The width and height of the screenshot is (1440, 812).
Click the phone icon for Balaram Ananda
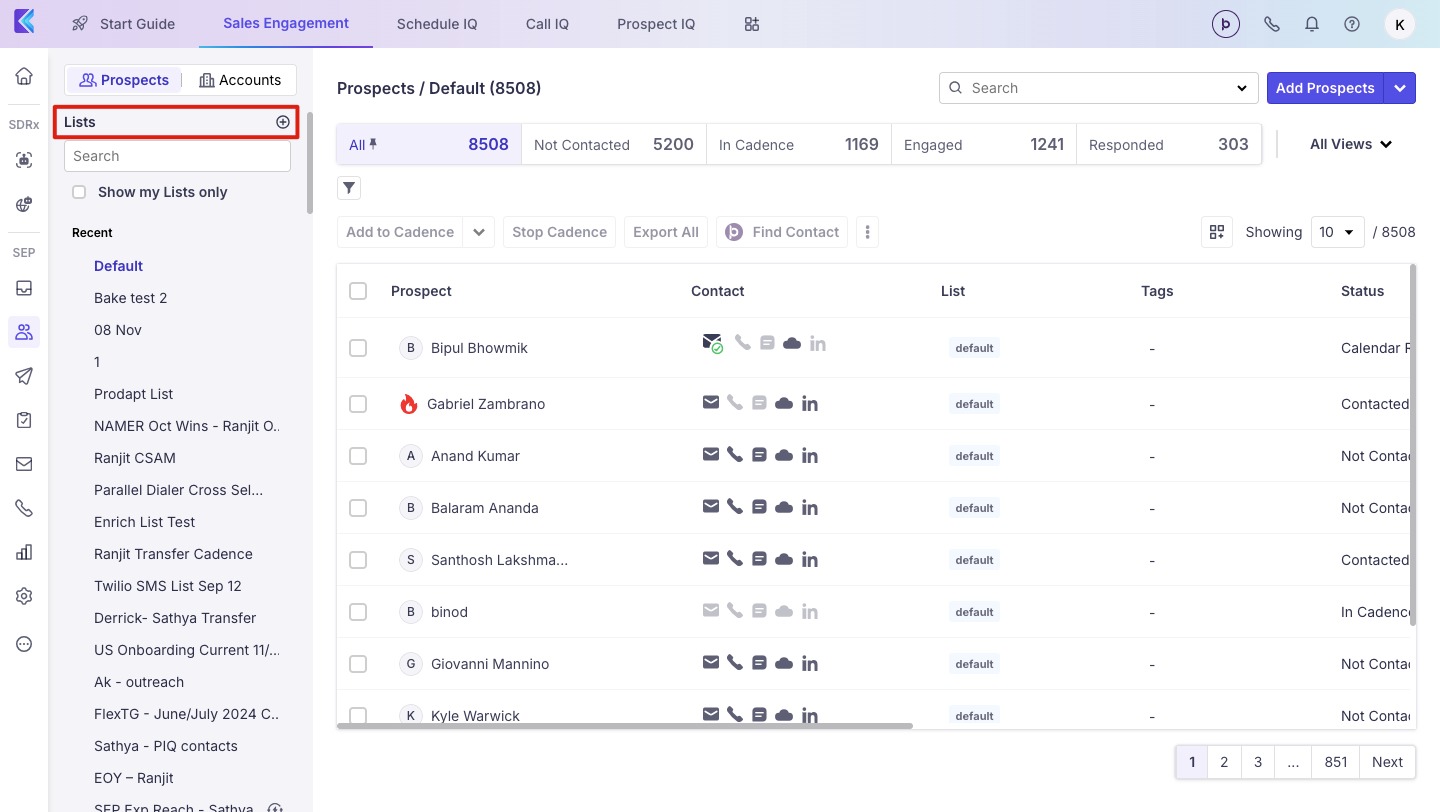coord(735,507)
